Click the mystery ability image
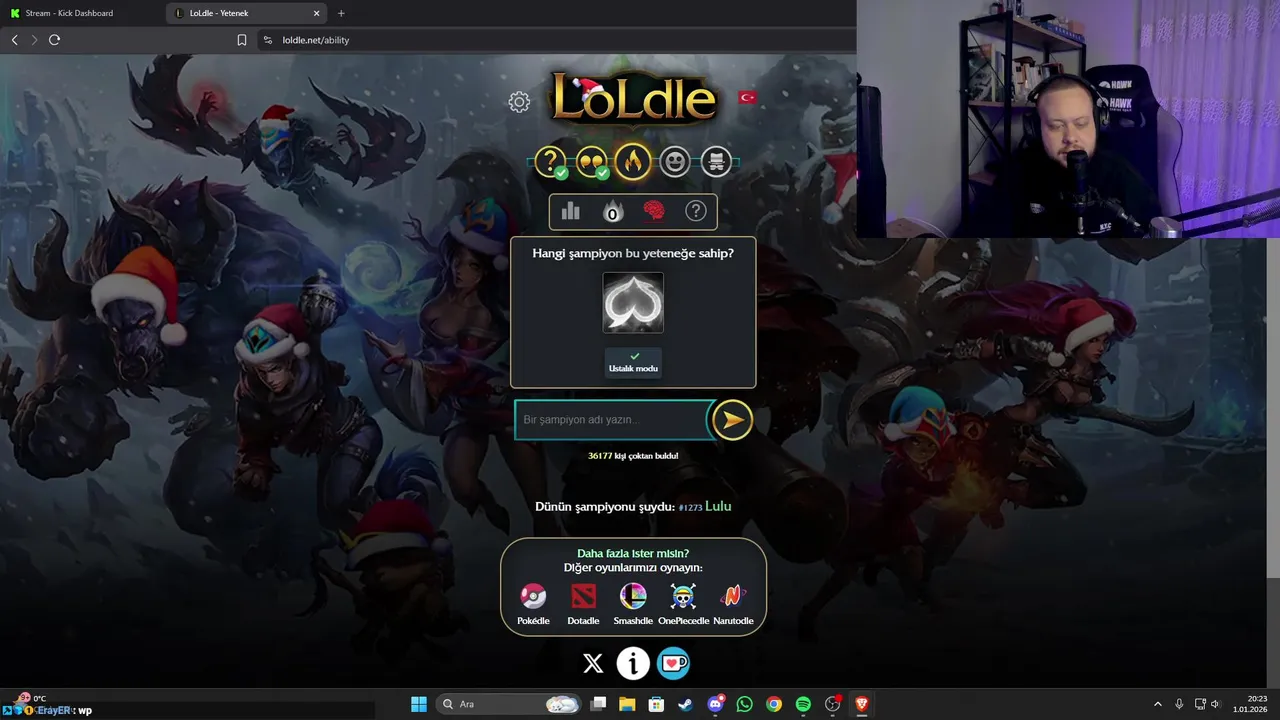Viewport: 1280px width, 720px height. (x=633, y=302)
